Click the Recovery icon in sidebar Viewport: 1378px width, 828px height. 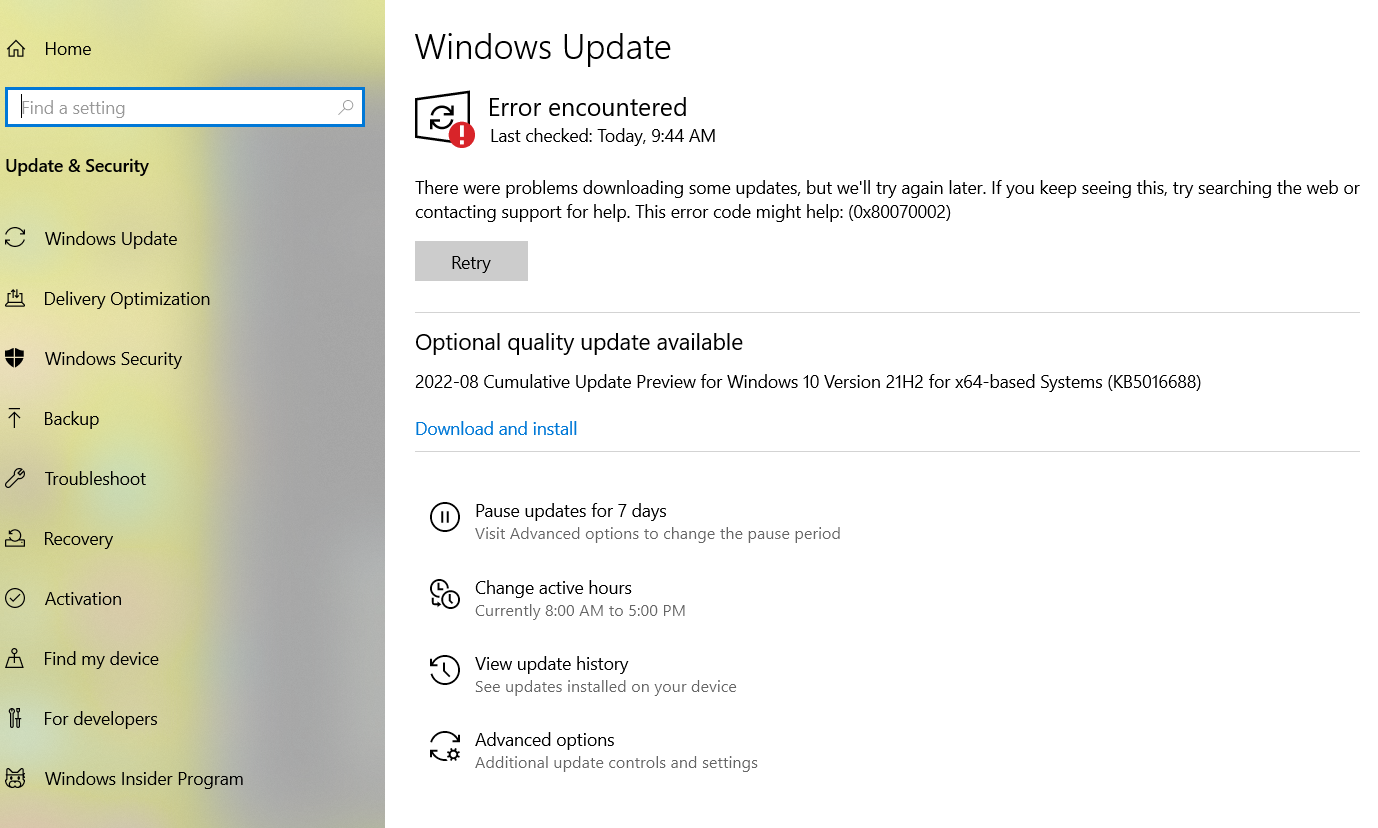pyautogui.click(x=15, y=538)
